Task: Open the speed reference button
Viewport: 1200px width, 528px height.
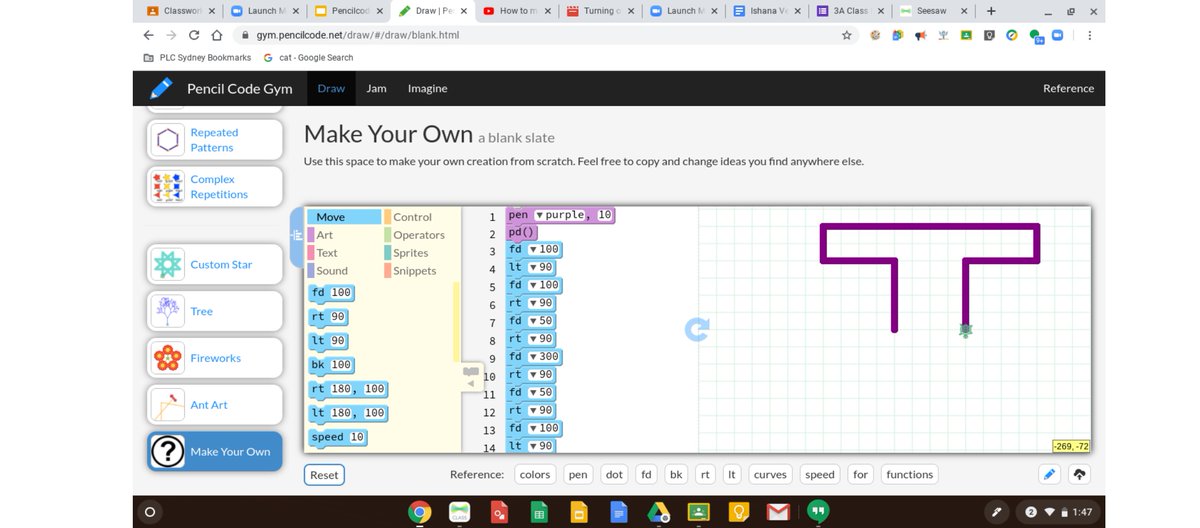Action: [820, 475]
